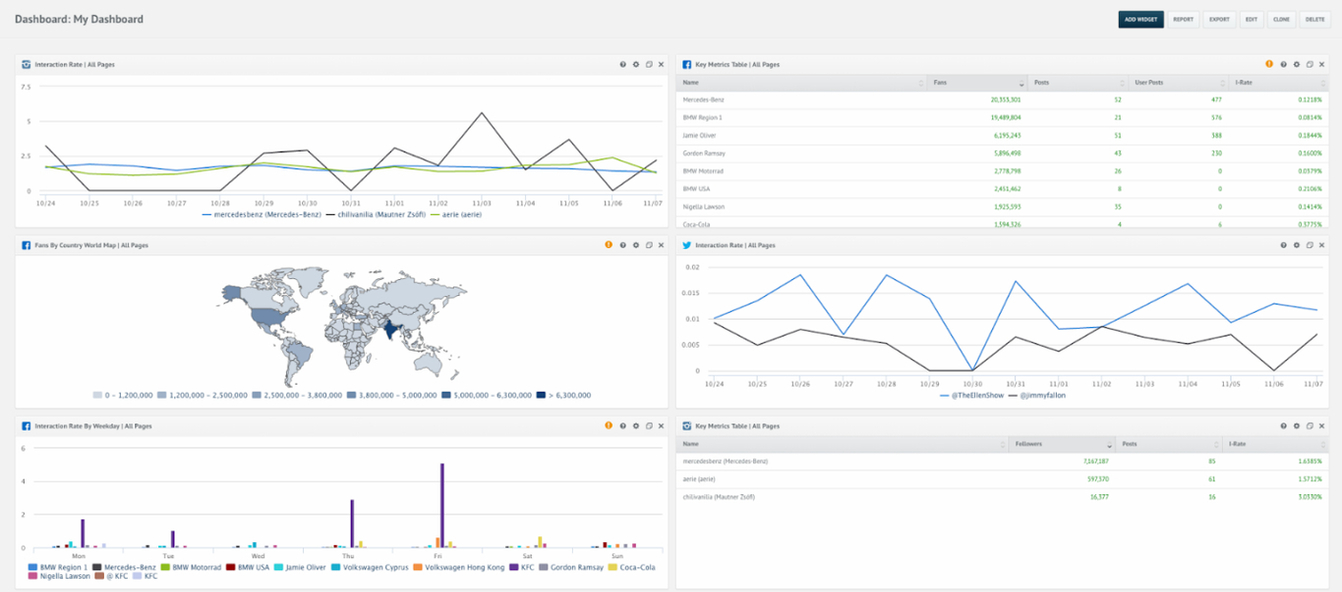Click help icon on Instagram Key Metrics Table
The width and height of the screenshot is (1342, 592).
click(x=1283, y=426)
